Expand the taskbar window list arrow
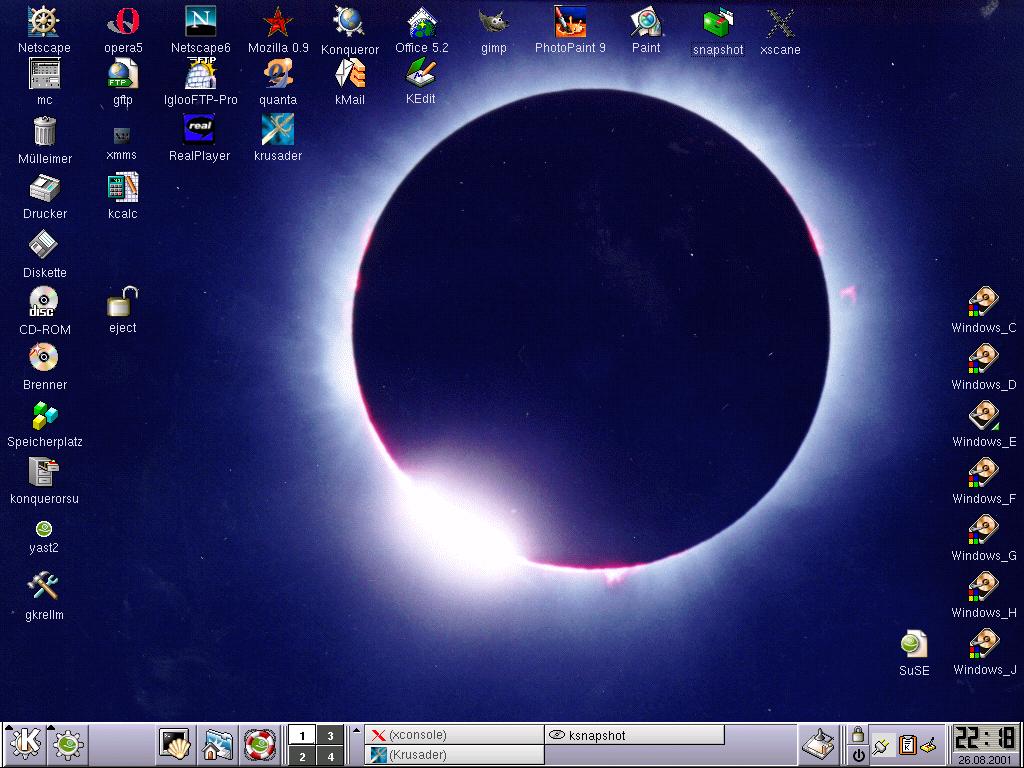This screenshot has width=1024, height=768. click(x=357, y=730)
